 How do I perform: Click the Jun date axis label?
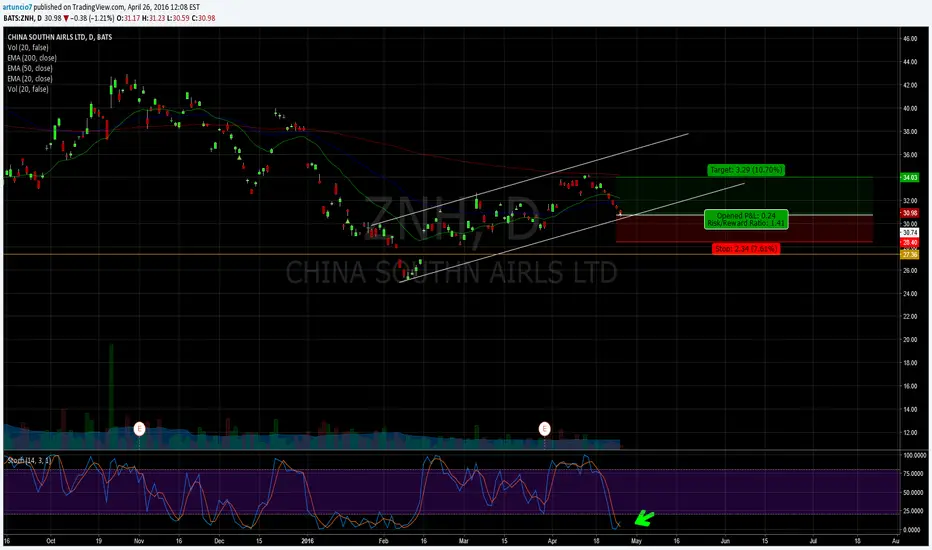click(x=725, y=541)
